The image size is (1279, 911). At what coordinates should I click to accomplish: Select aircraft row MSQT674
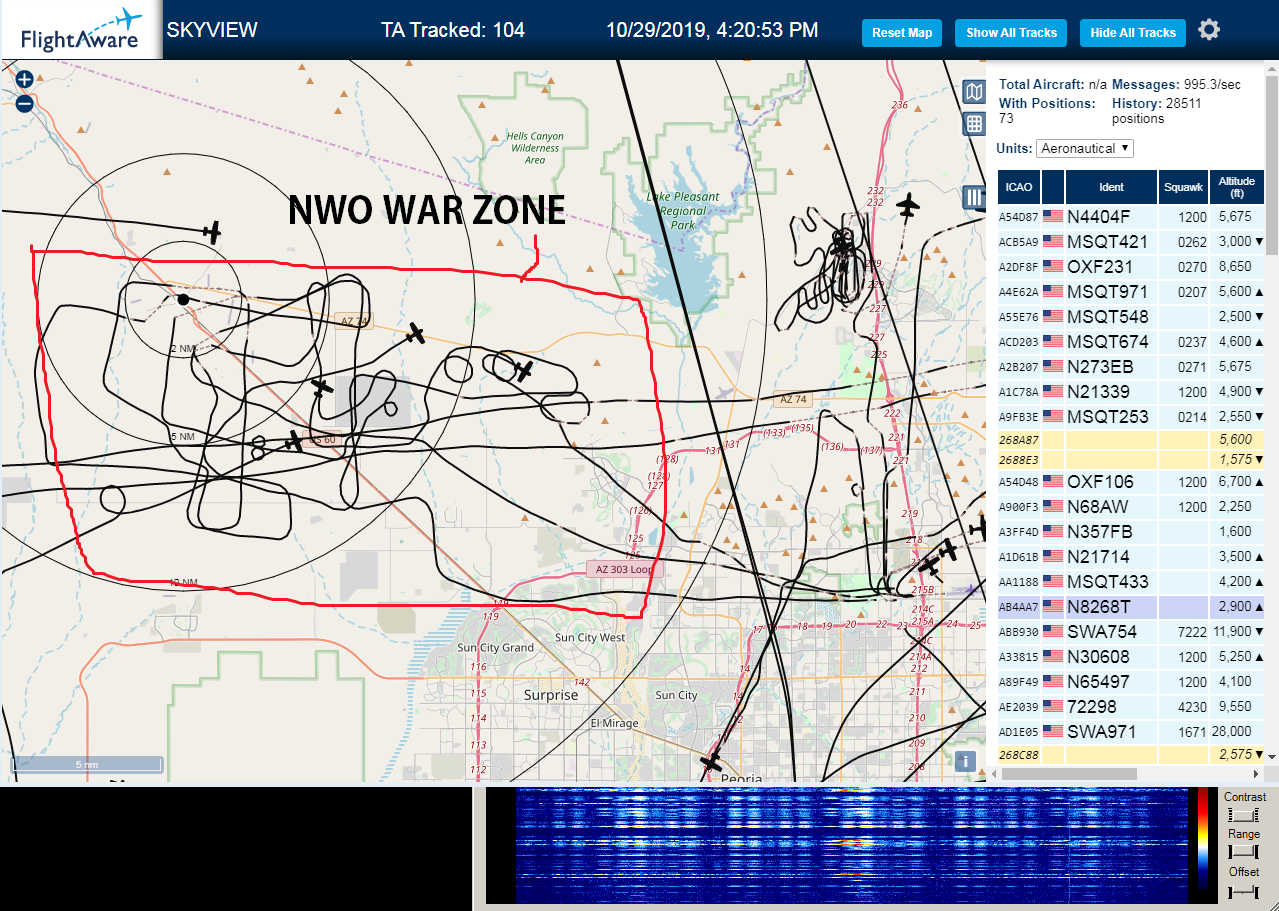pyautogui.click(x=1131, y=342)
